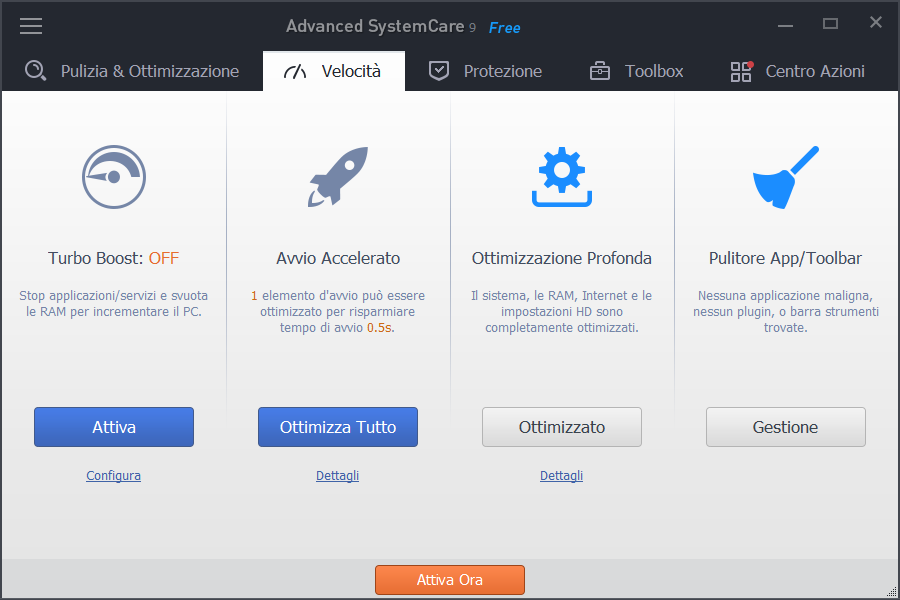Click the gauge icon on the Velocità tab
900x600 pixels.
click(295, 71)
